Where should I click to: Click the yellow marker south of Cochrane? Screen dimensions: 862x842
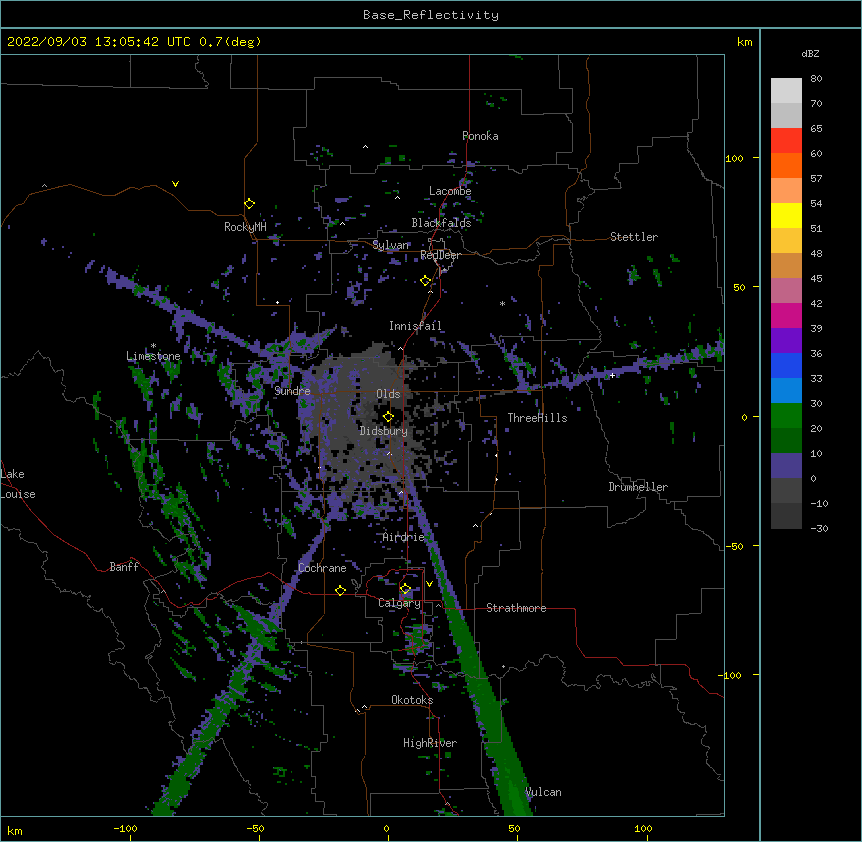pos(340,590)
